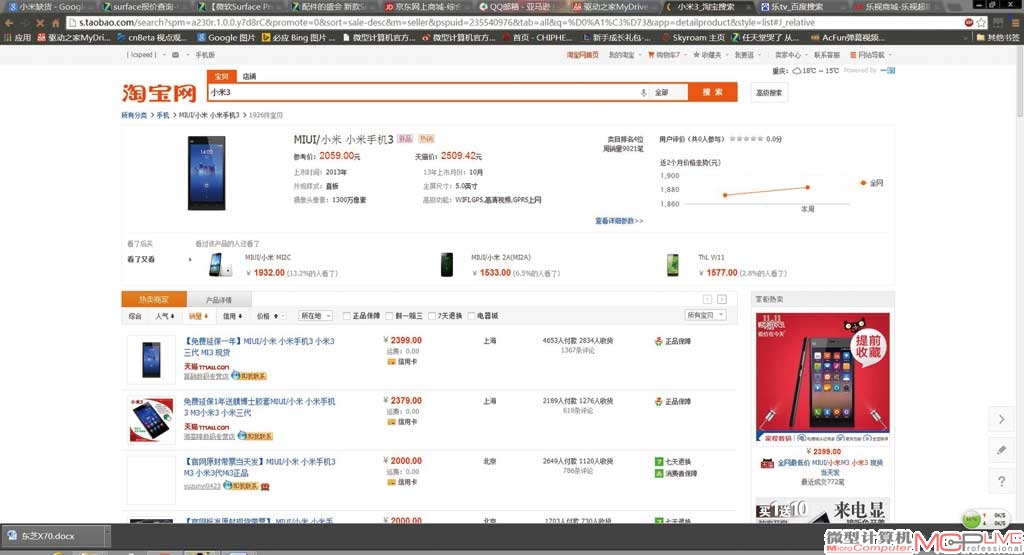Click the Taobao search input field
Screen dimensions: 1024x555
coord(424,93)
